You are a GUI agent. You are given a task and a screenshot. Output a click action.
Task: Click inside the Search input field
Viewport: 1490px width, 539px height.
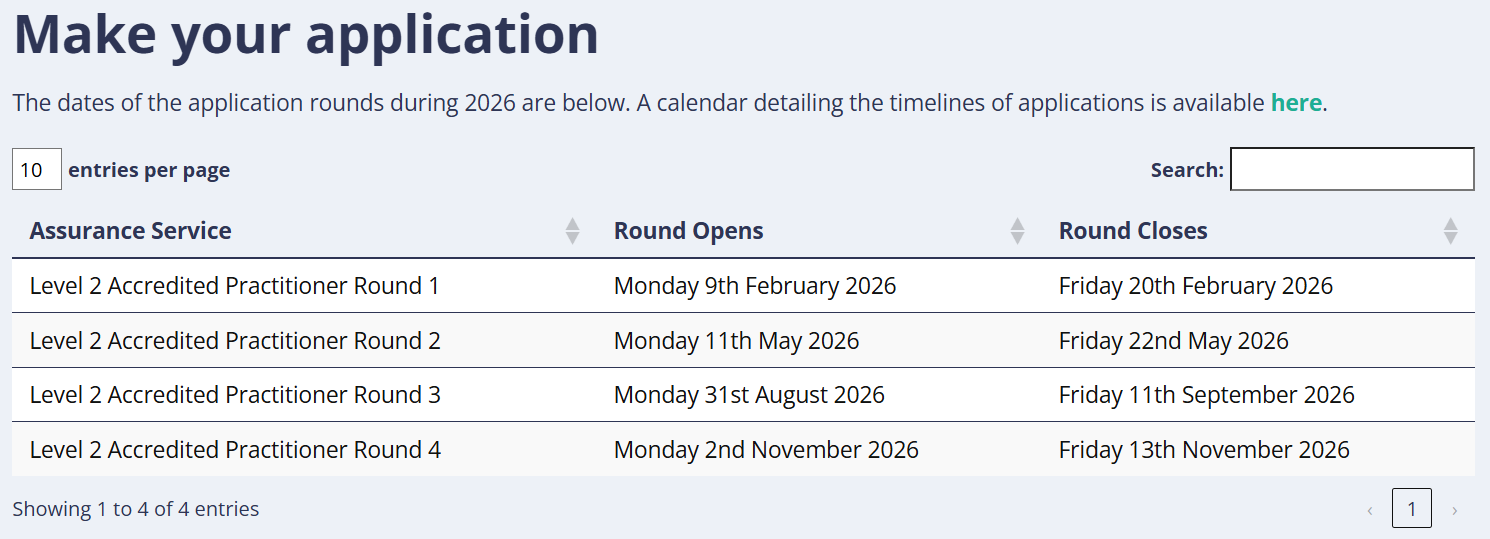pos(1351,169)
